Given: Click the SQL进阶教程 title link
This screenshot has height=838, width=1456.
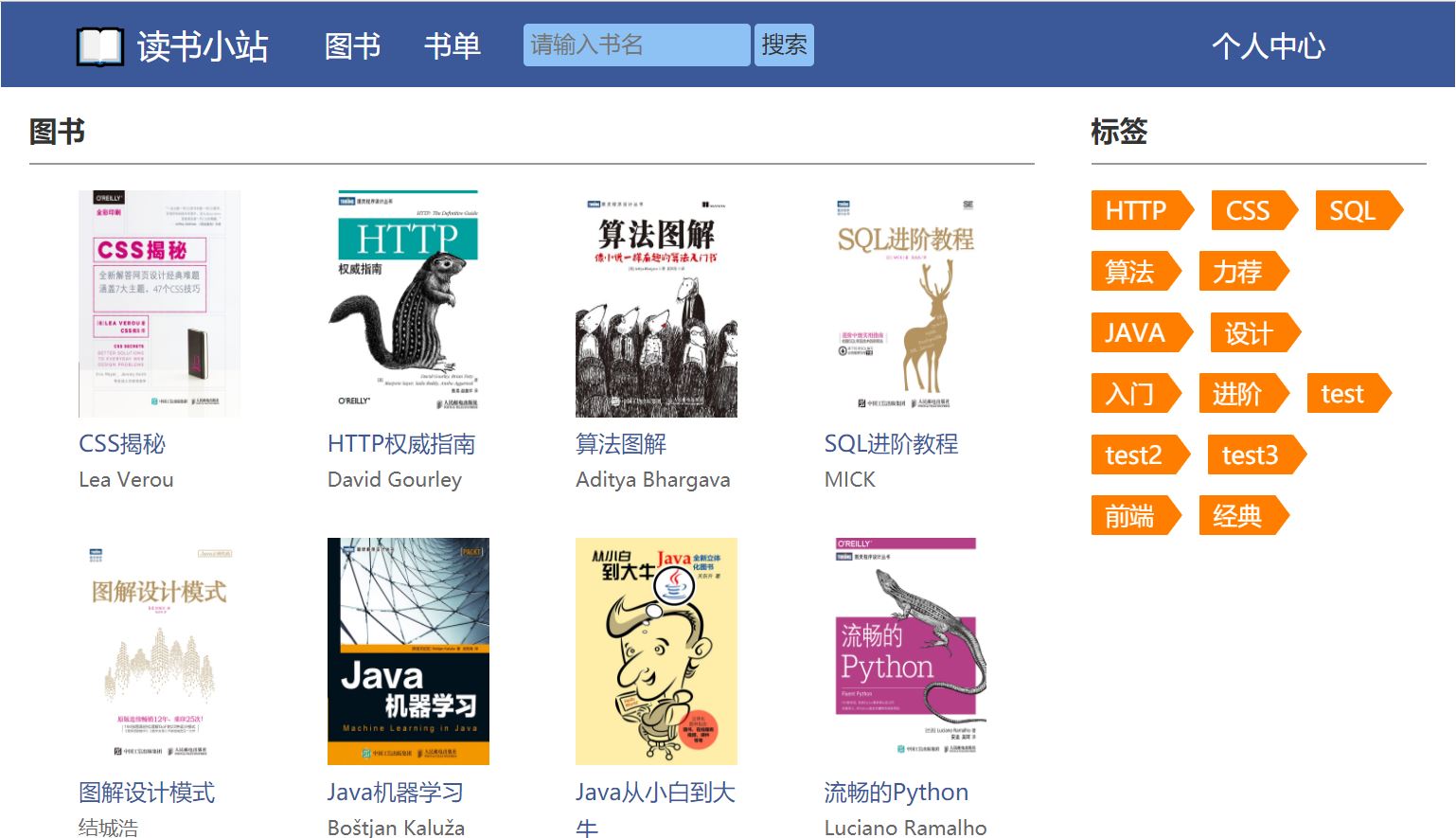Looking at the screenshot, I should point(892,444).
